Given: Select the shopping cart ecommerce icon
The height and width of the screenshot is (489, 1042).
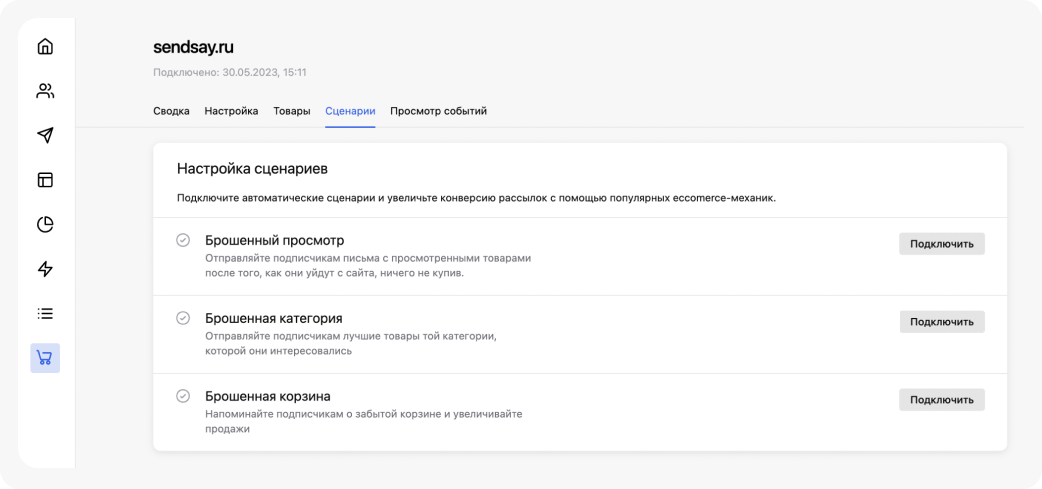Looking at the screenshot, I should click(45, 357).
